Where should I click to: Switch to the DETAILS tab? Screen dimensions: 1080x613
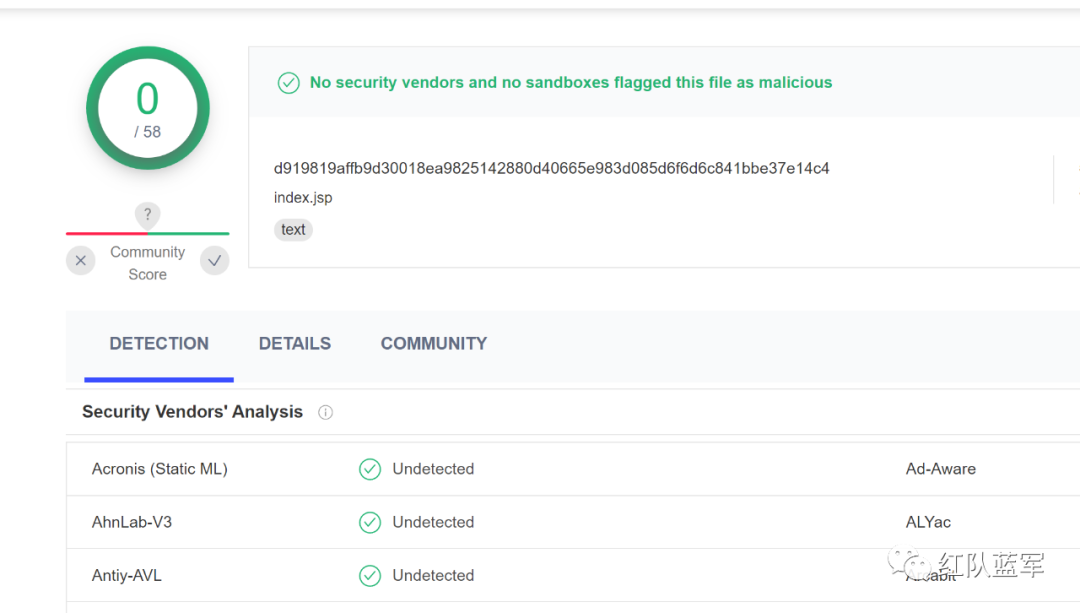coord(295,344)
